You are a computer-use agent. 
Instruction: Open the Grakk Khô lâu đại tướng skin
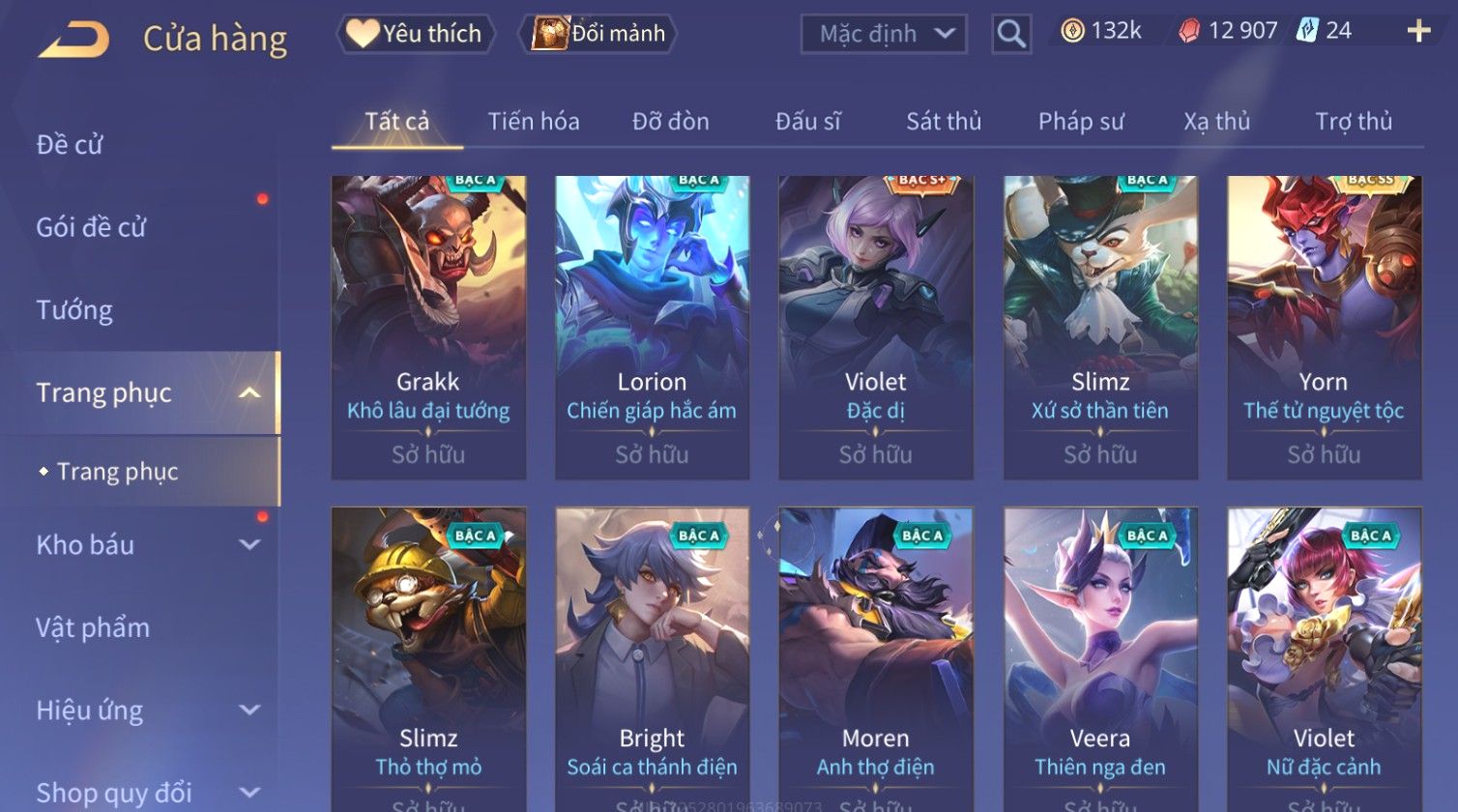(428, 328)
